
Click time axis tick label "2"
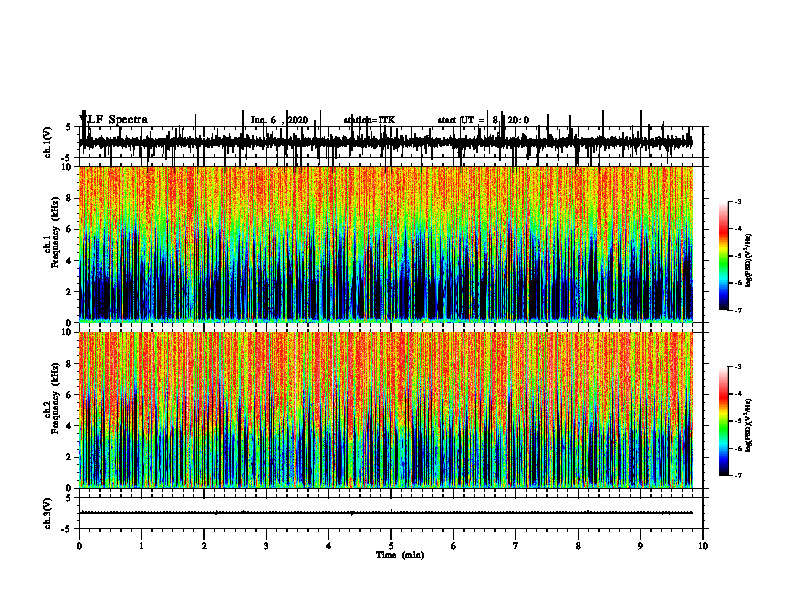coord(204,546)
